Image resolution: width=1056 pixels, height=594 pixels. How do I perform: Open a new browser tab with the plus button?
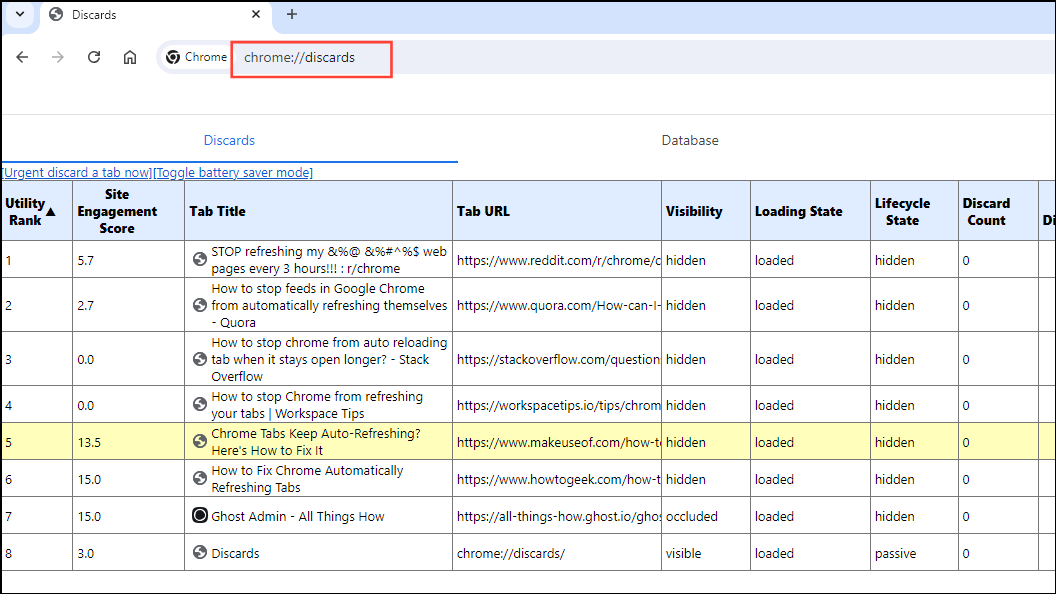pyautogui.click(x=291, y=14)
